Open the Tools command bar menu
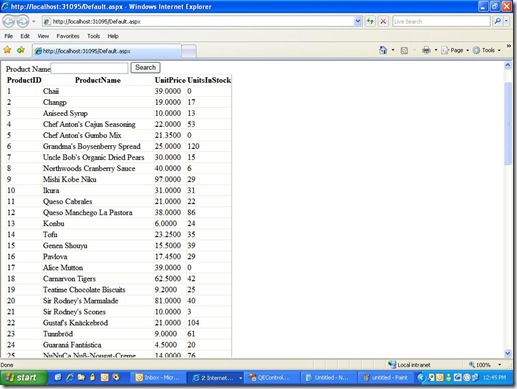The image size is (517, 389). pos(487,50)
